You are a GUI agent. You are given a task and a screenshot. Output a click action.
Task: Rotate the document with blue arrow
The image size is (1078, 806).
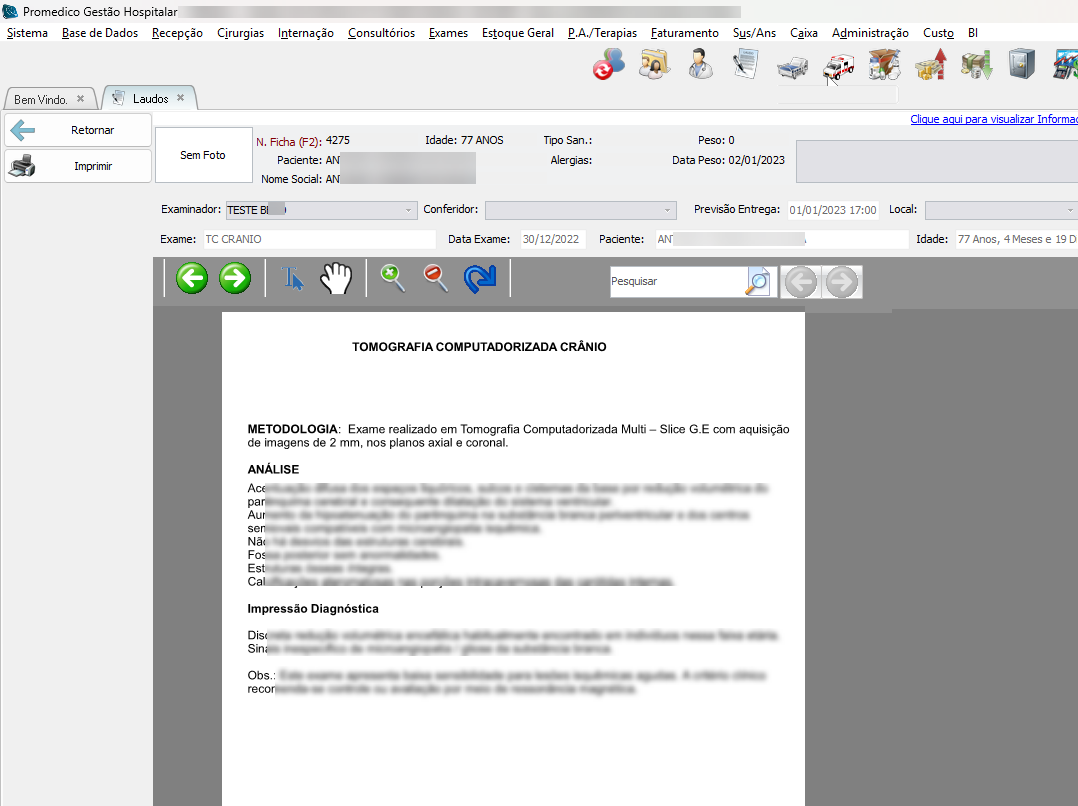point(480,279)
